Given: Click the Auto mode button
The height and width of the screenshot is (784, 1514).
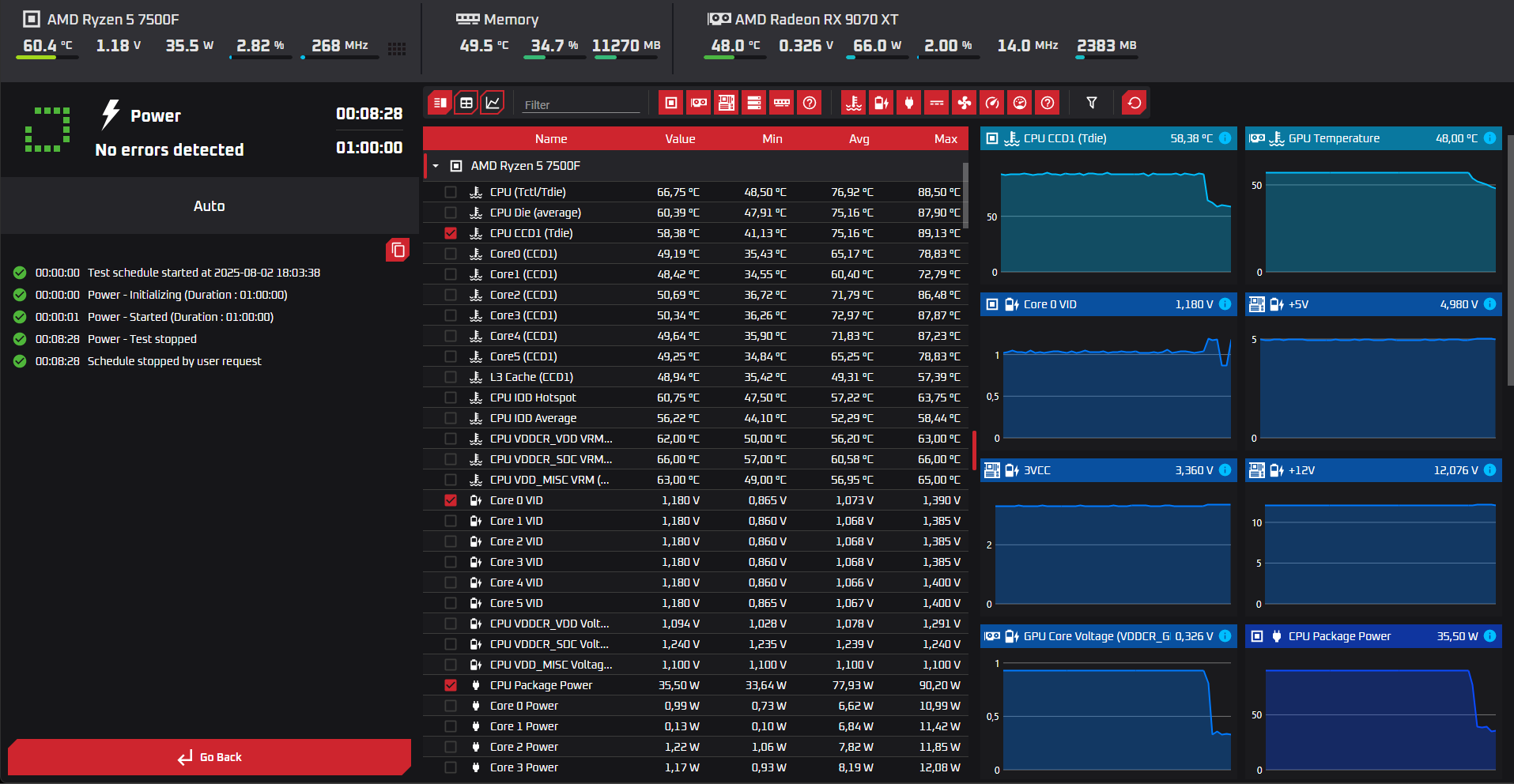Looking at the screenshot, I should click(210, 205).
